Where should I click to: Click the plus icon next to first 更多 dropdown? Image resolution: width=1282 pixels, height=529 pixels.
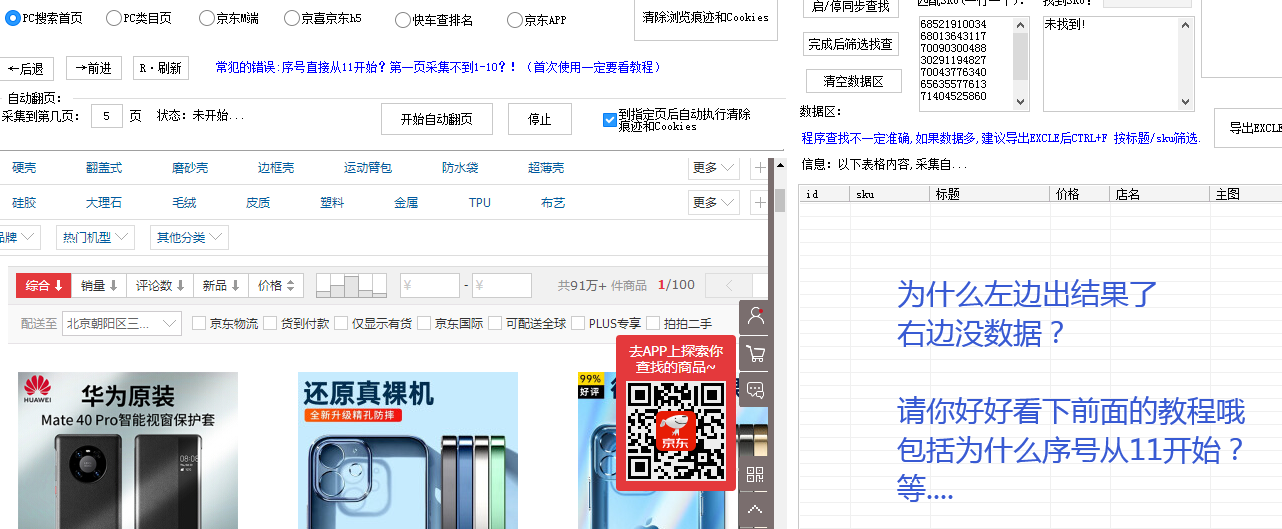tap(760, 167)
